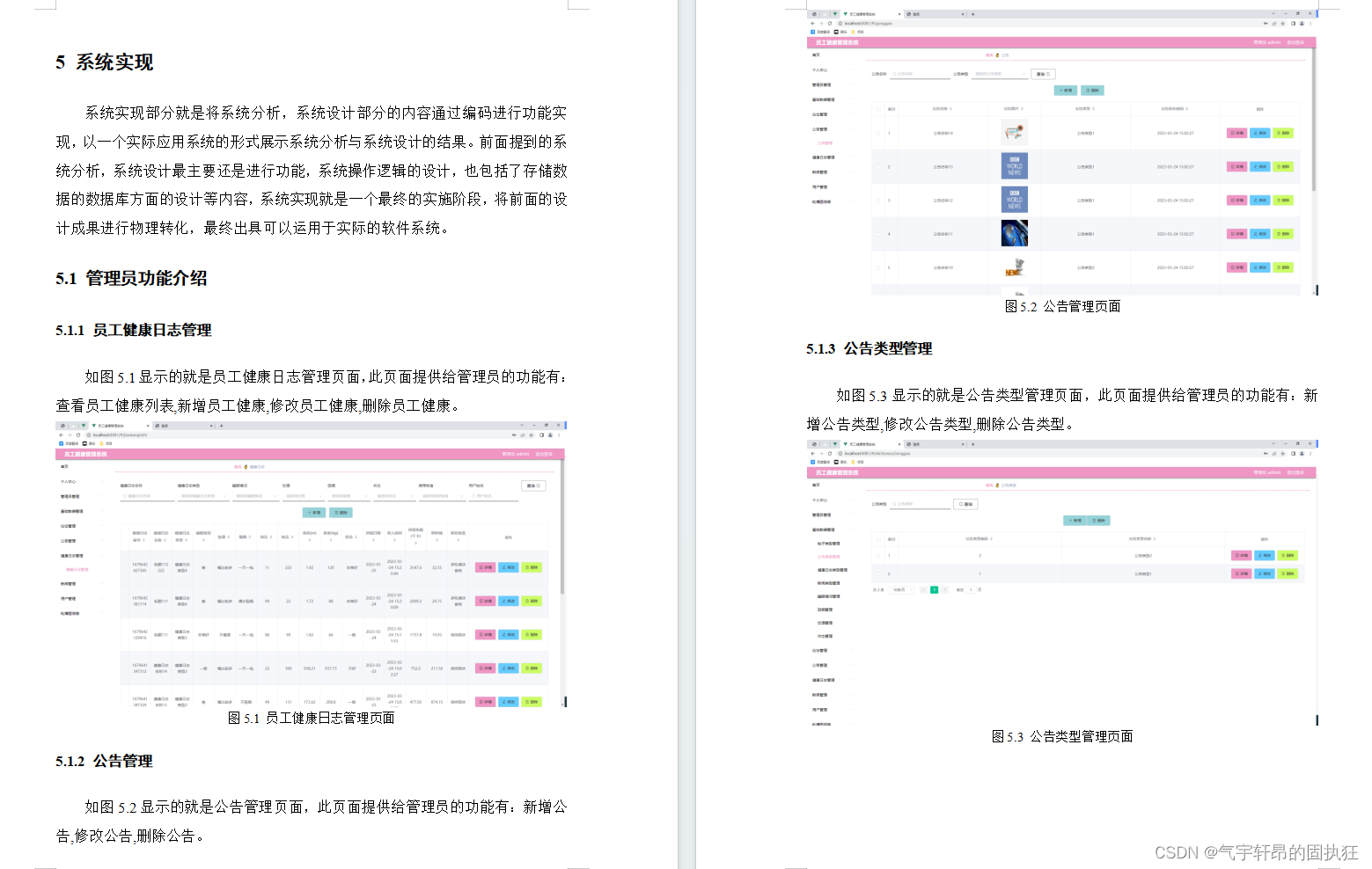Click reload icon in Figure 5.2 browser

[x=830, y=23]
